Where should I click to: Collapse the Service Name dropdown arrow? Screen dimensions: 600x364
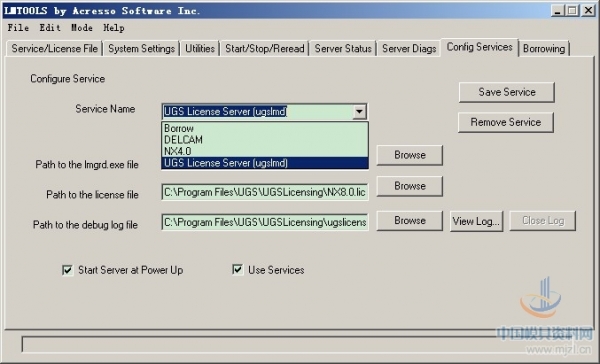(359, 112)
